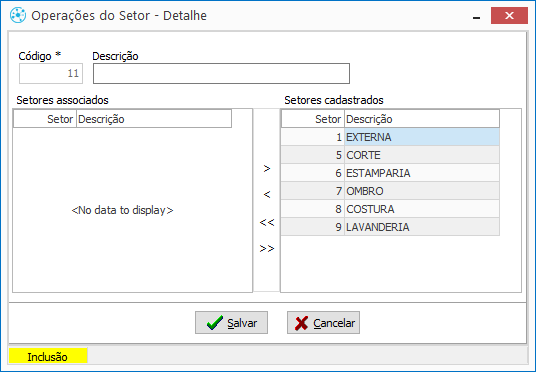Image resolution: width=536 pixels, height=372 pixels.
Task: Select the EXTERNA sector row
Action: [x=390, y=137]
